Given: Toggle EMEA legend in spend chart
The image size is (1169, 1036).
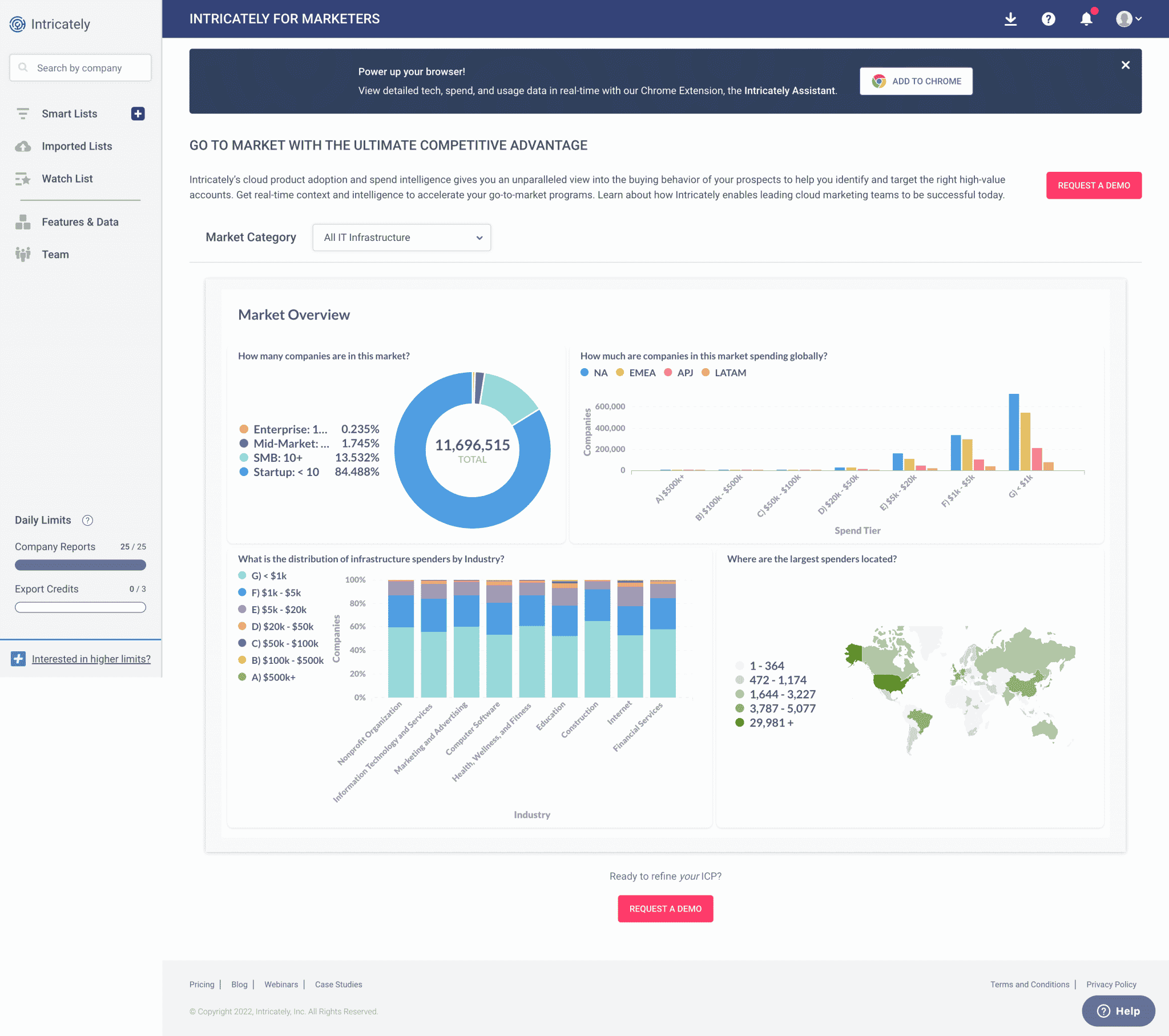Looking at the screenshot, I should coord(636,373).
